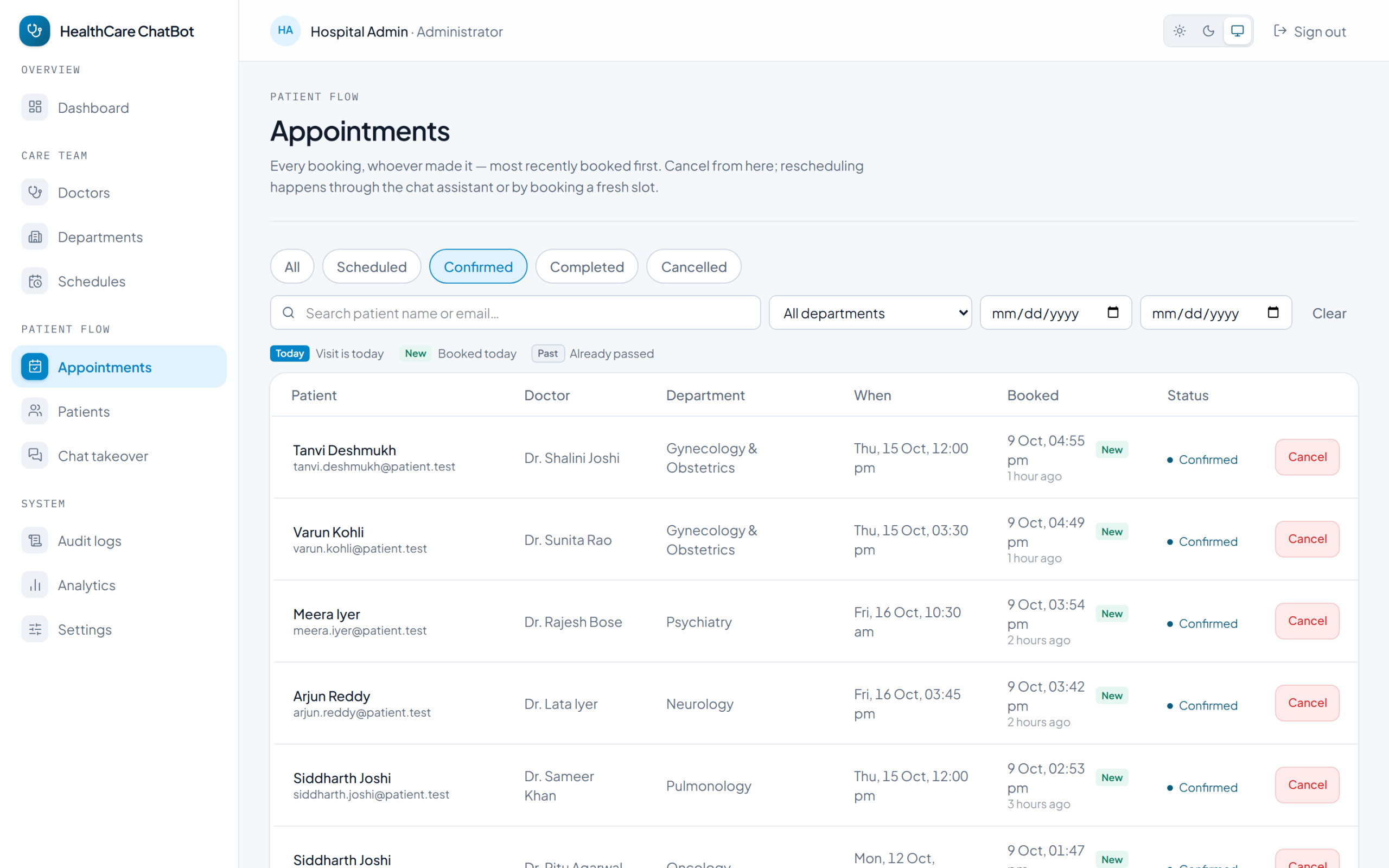This screenshot has height=868, width=1389.
Task: Select the Completed status filter tab
Action: point(587,266)
